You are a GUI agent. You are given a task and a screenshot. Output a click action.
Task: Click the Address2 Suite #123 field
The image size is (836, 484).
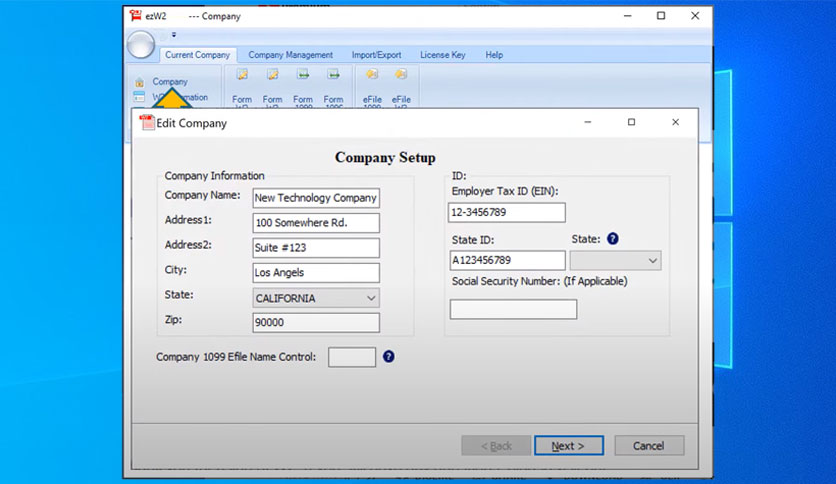click(x=316, y=248)
